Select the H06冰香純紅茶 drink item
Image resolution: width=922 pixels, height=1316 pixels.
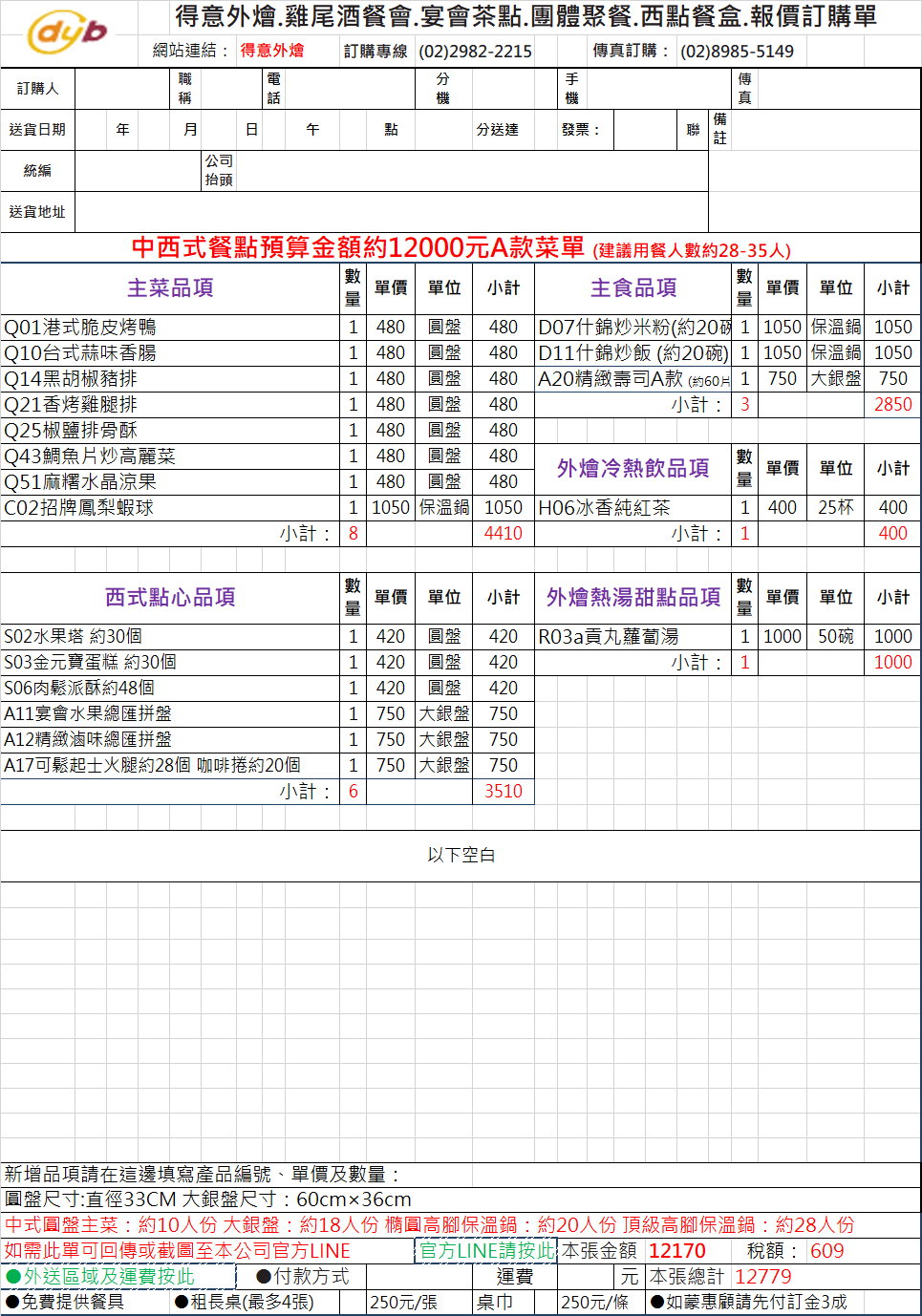tap(633, 508)
